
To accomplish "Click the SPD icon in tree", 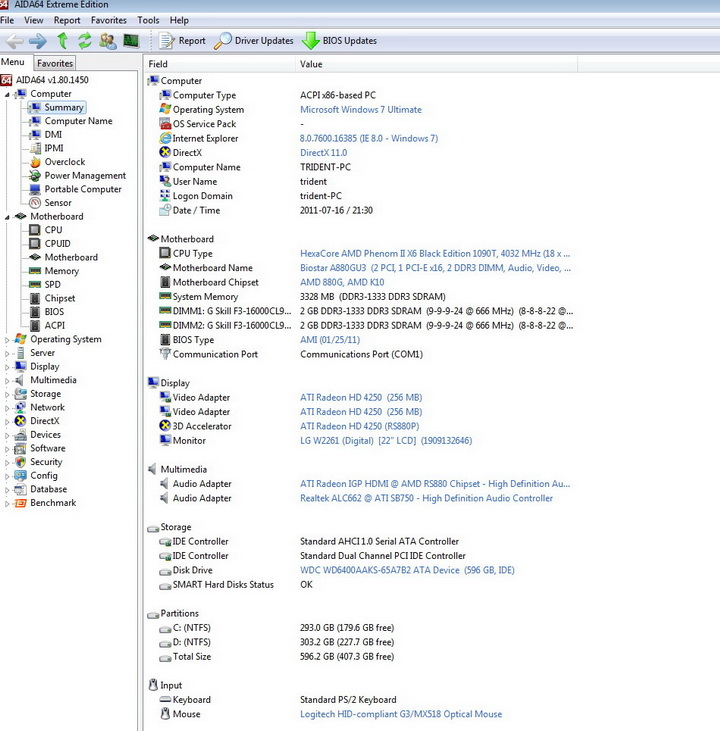I will 35,284.
